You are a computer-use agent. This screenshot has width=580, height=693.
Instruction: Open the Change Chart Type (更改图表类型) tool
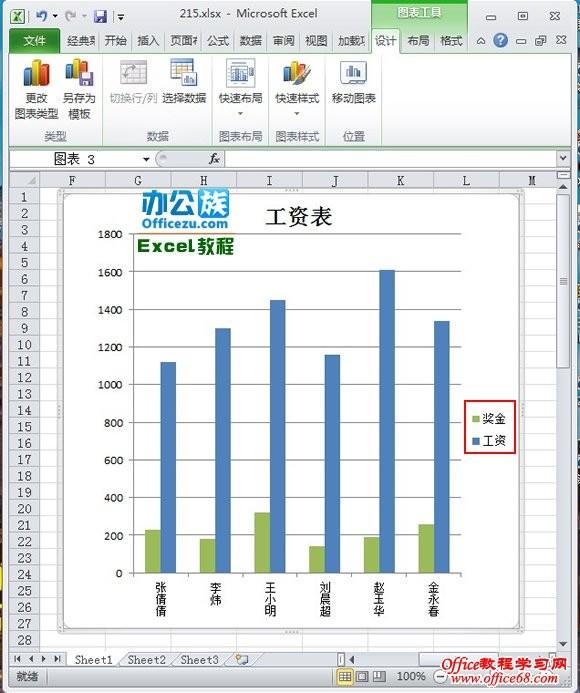click(x=36, y=90)
